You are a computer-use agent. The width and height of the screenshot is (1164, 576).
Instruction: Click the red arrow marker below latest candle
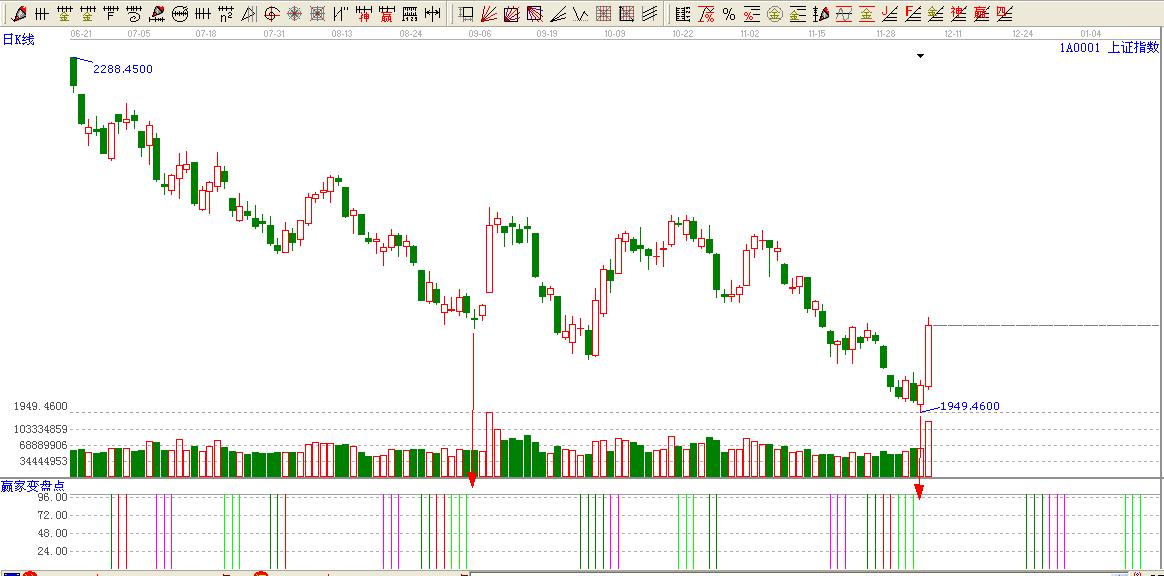(919, 490)
